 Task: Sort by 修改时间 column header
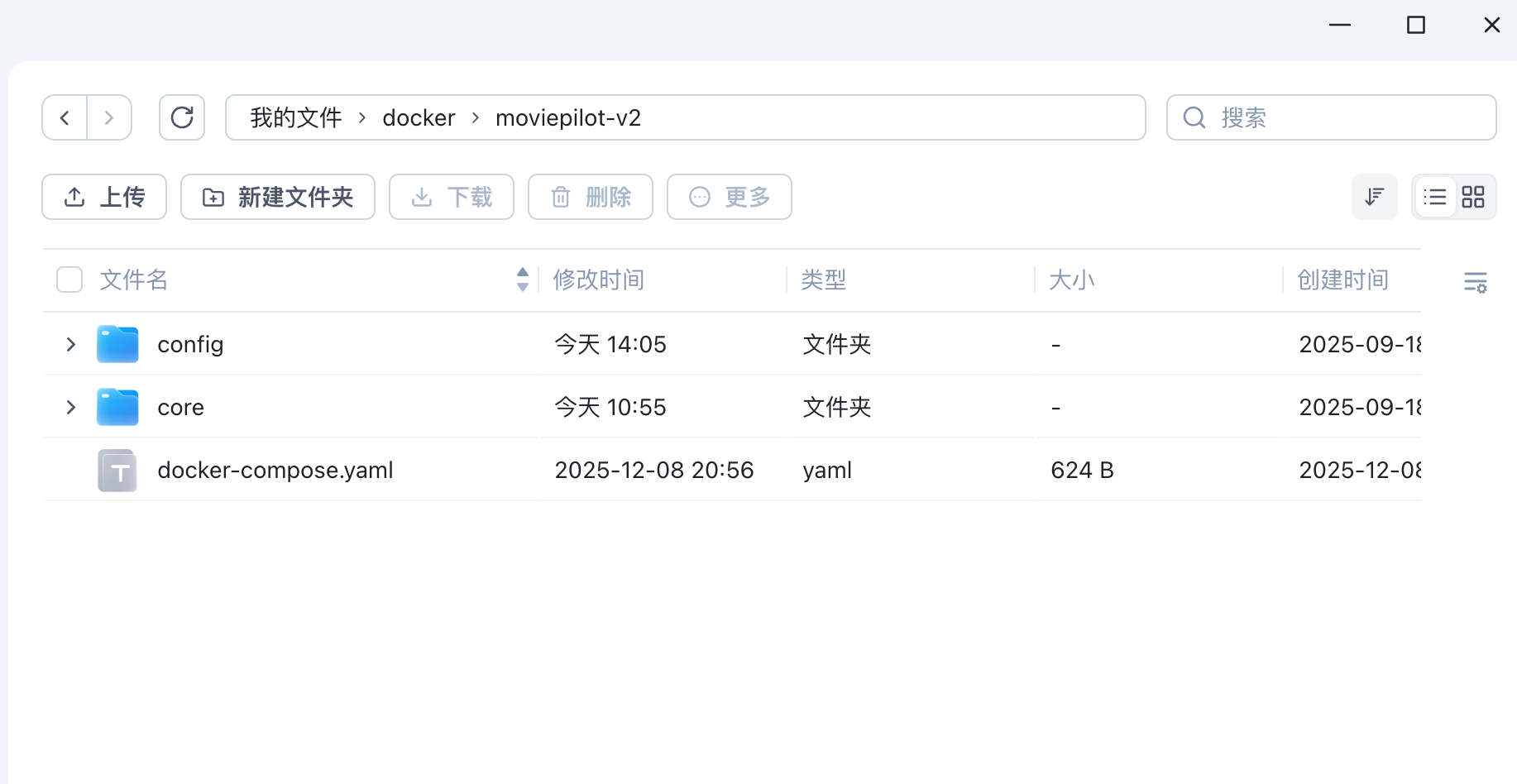(599, 280)
